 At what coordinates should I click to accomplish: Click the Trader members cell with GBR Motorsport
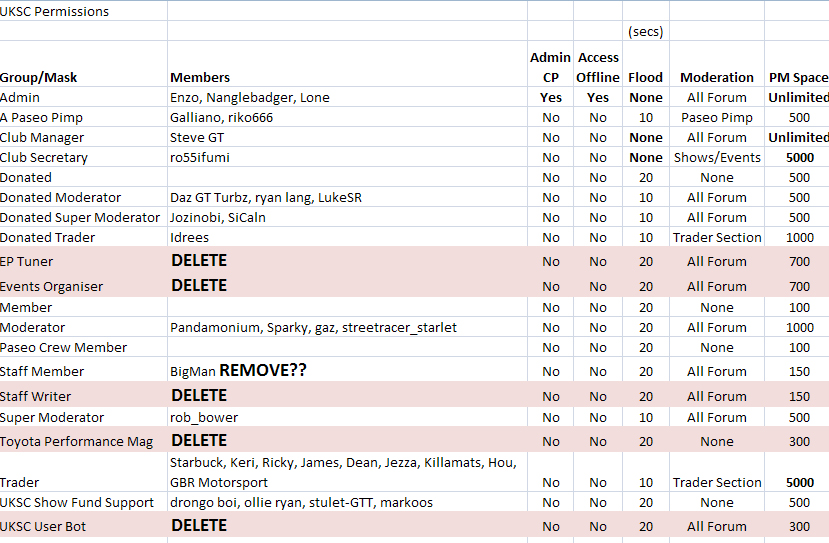tap(347, 472)
